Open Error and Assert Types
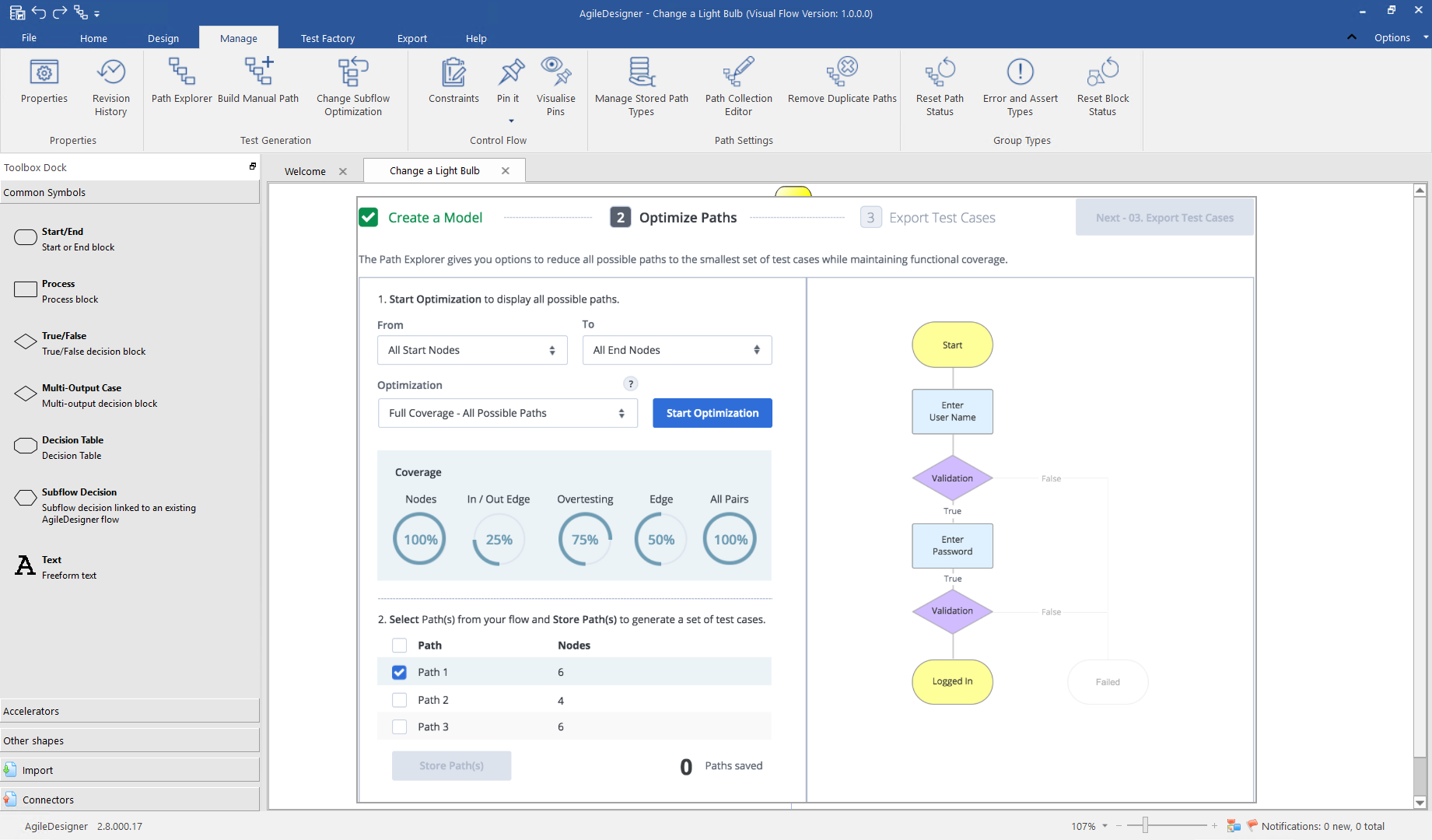 1020,87
